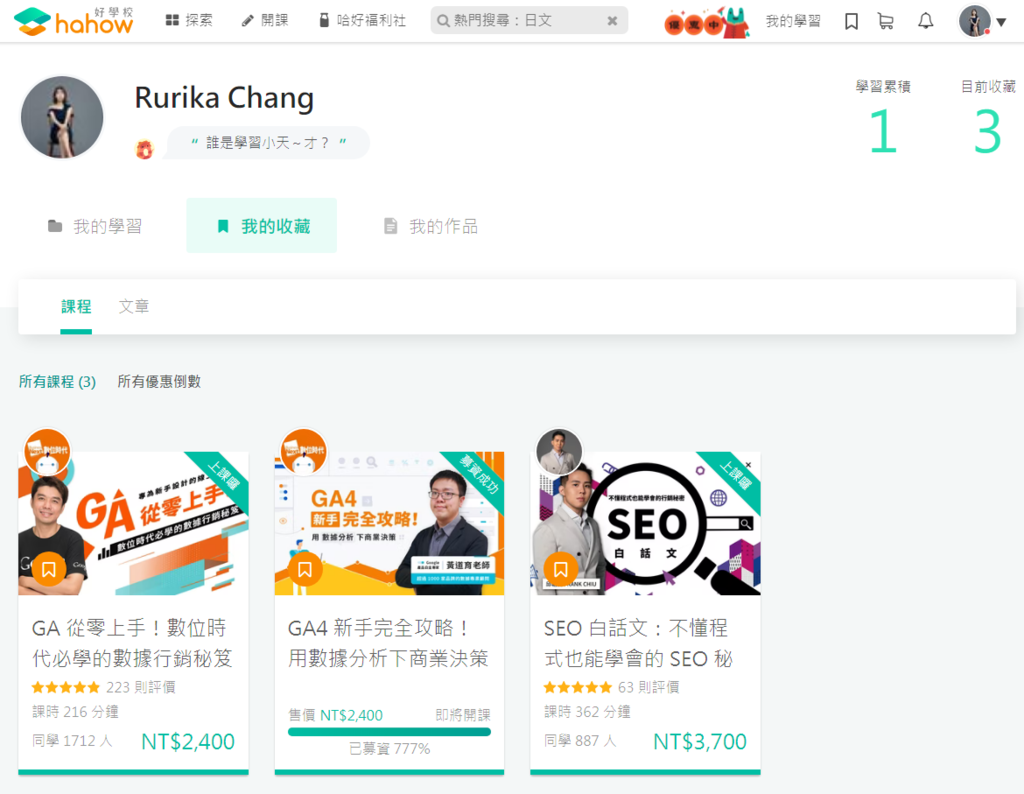The height and width of the screenshot is (794, 1024).
Task: Switch to the 文章 tab
Action: coord(134,306)
